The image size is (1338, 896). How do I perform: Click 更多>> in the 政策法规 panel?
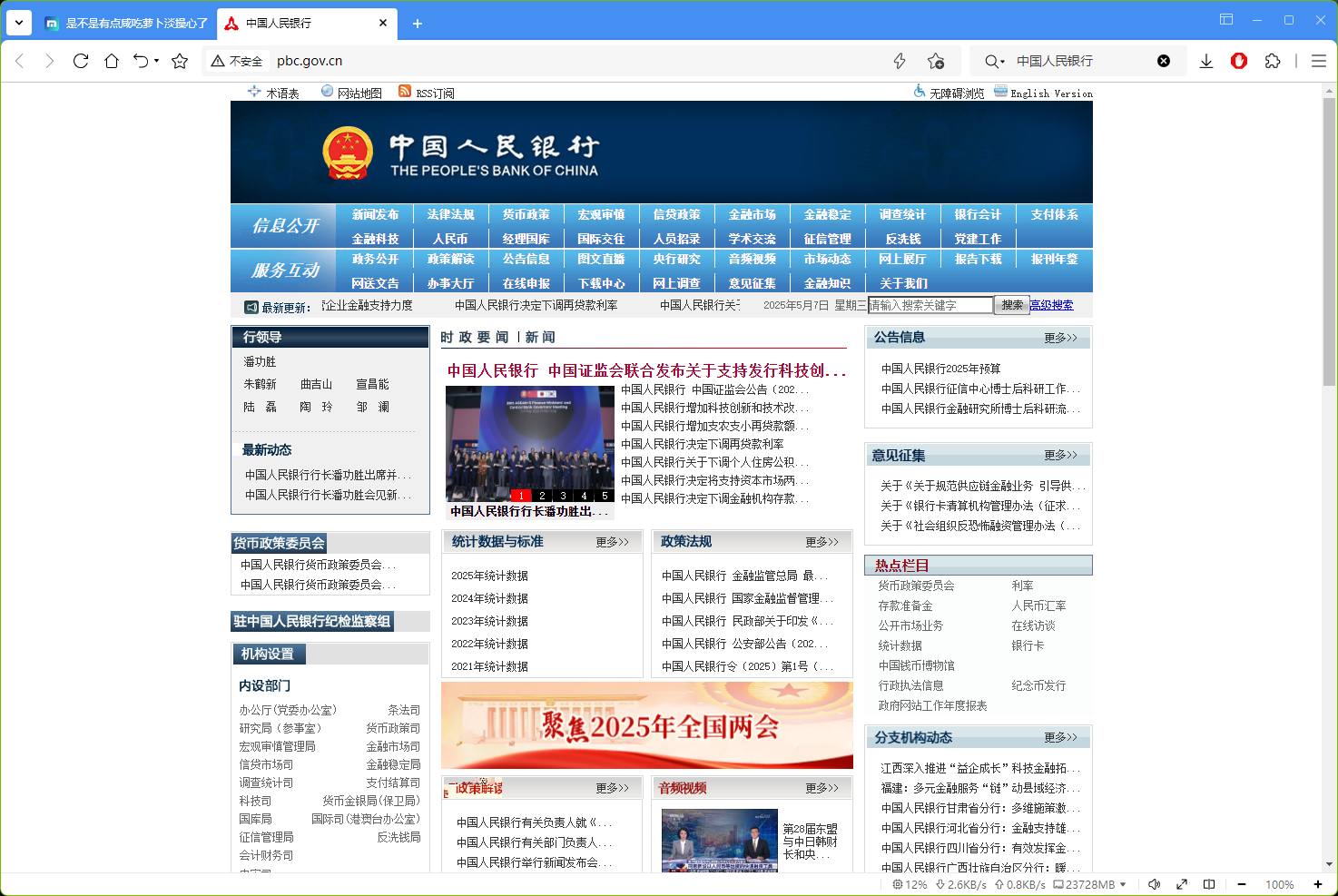tap(821, 542)
